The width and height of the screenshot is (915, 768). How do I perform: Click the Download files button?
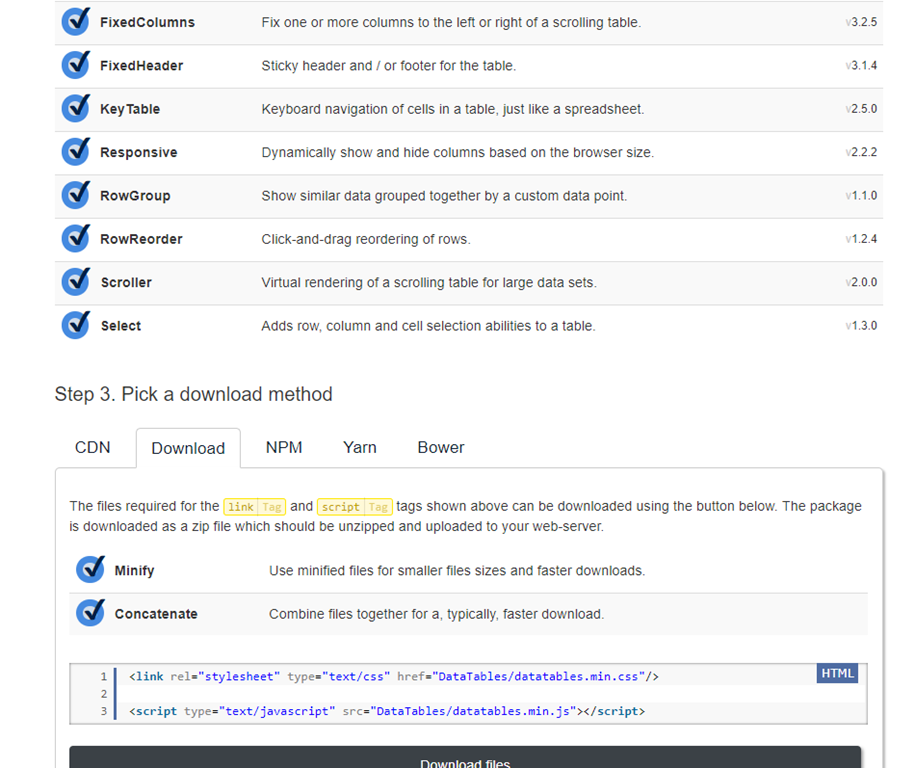465,757
